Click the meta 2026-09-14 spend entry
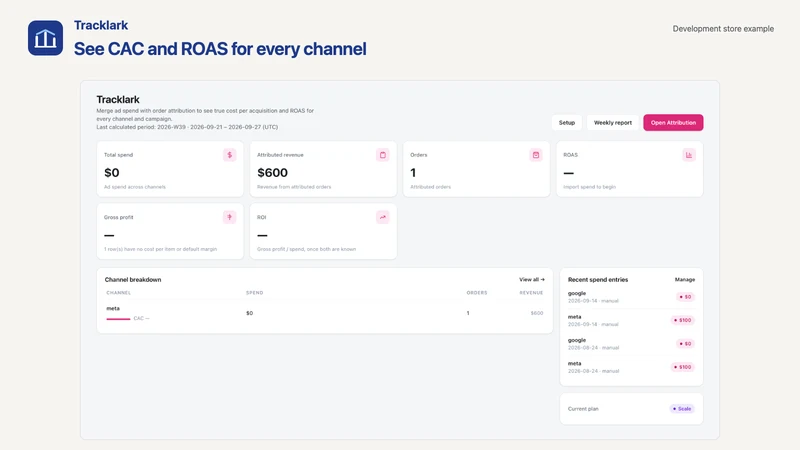 pyautogui.click(x=631, y=320)
